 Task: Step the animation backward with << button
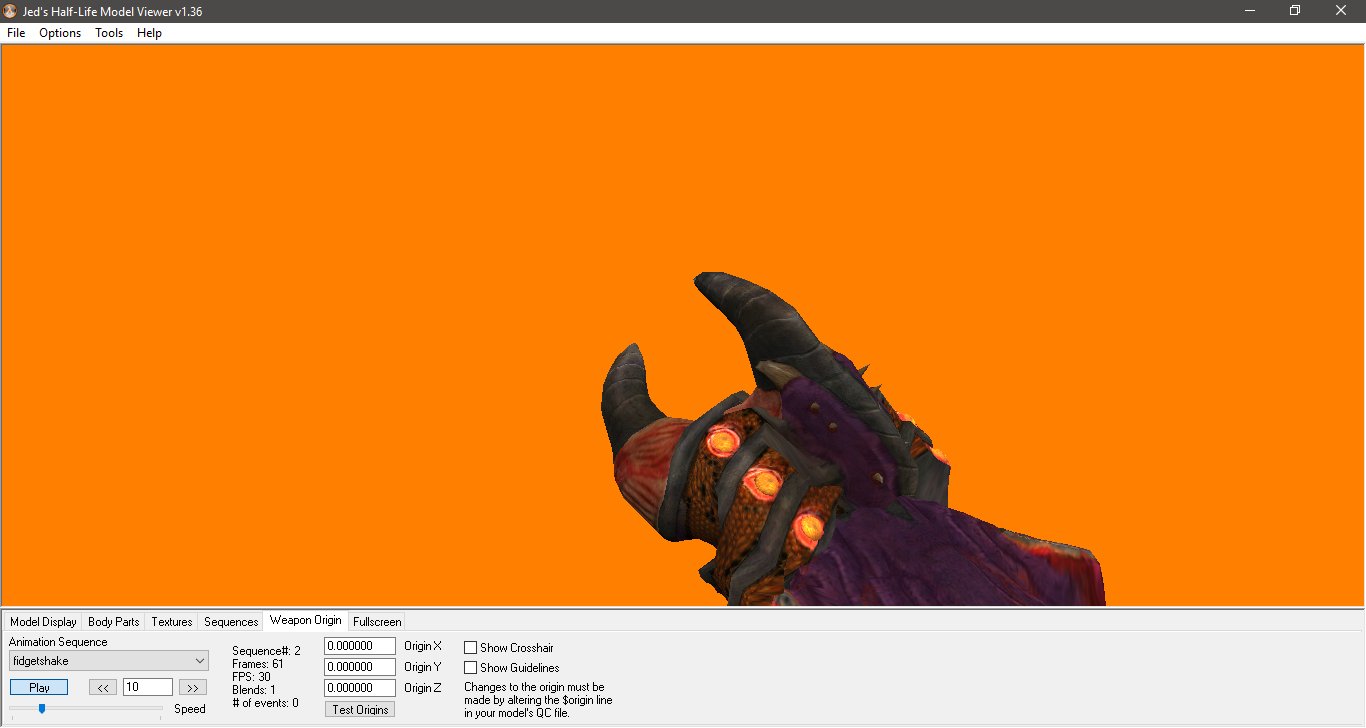click(102, 687)
